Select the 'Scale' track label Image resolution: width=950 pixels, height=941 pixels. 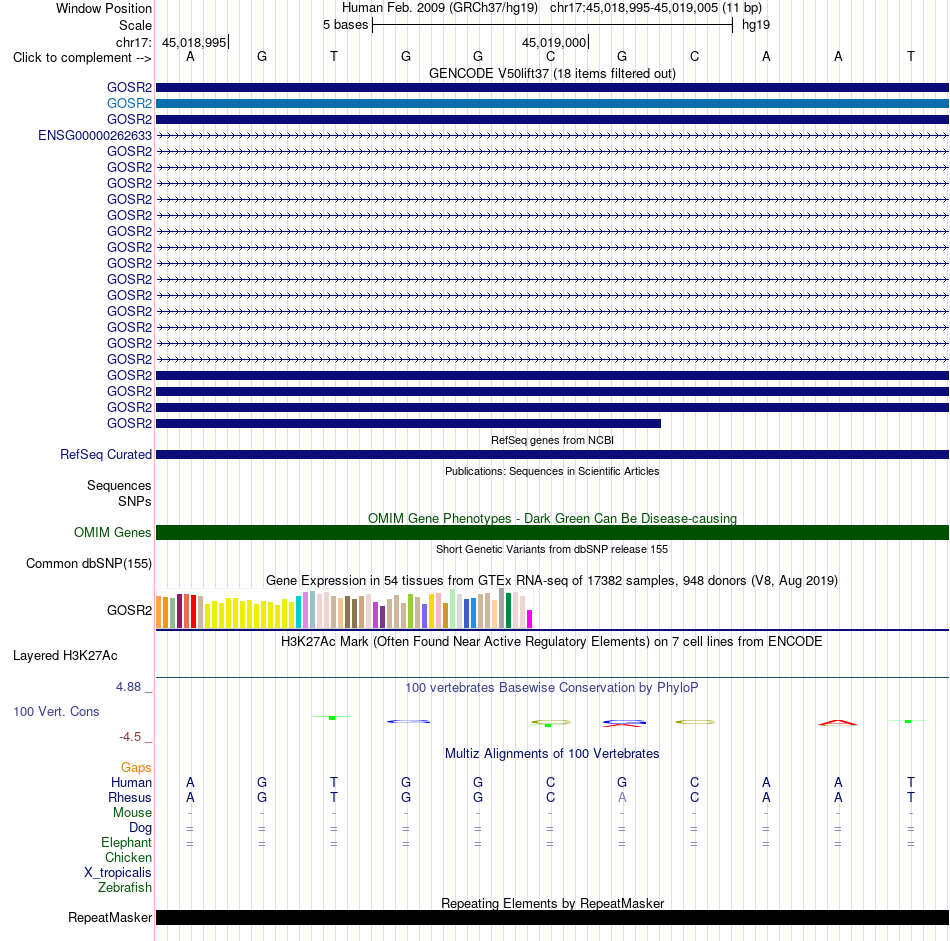click(x=135, y=25)
